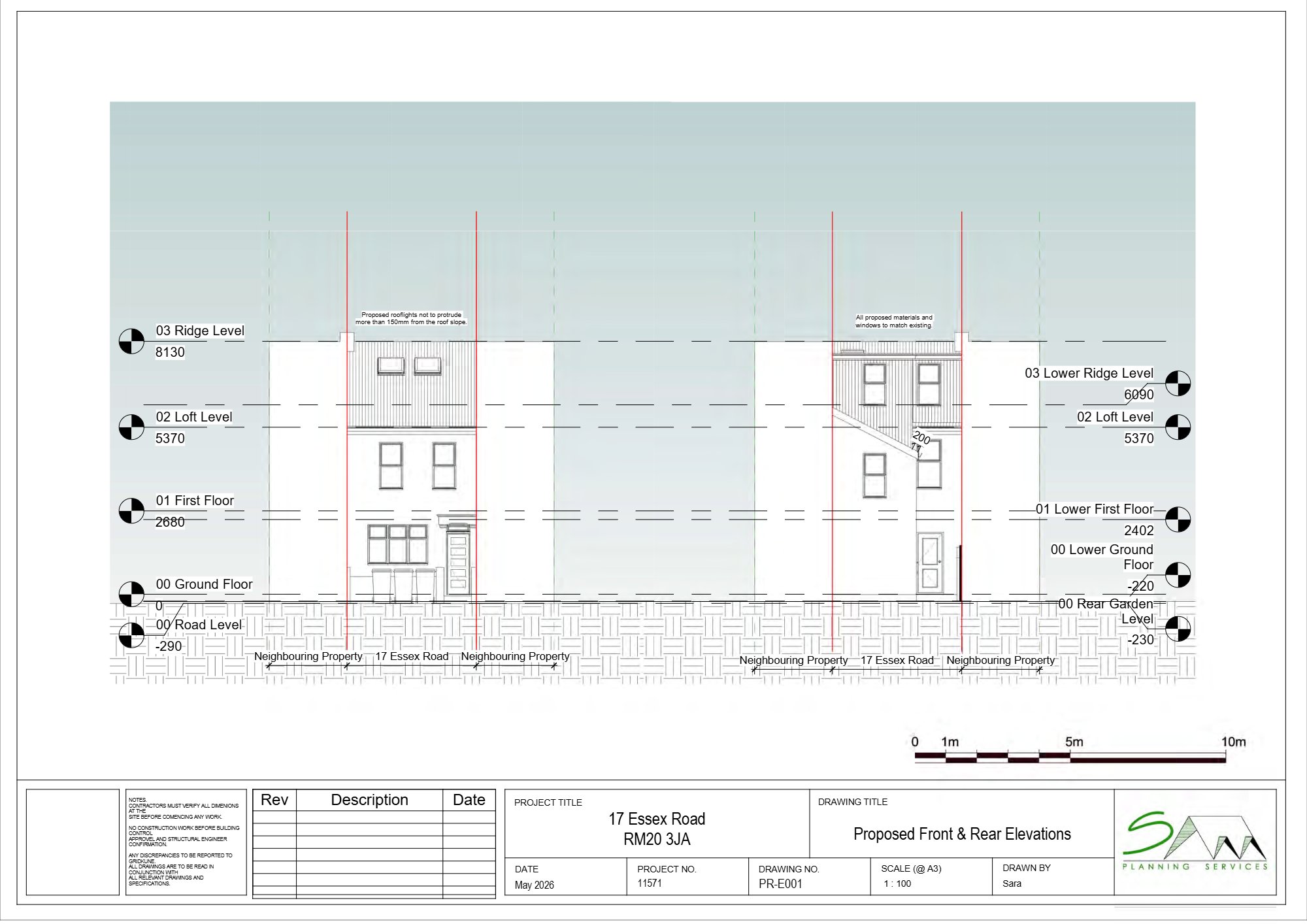Viewport: 1307px width, 924px height.
Task: Click the 'All proposed materials and windows' note
Action: pyautogui.click(x=894, y=321)
